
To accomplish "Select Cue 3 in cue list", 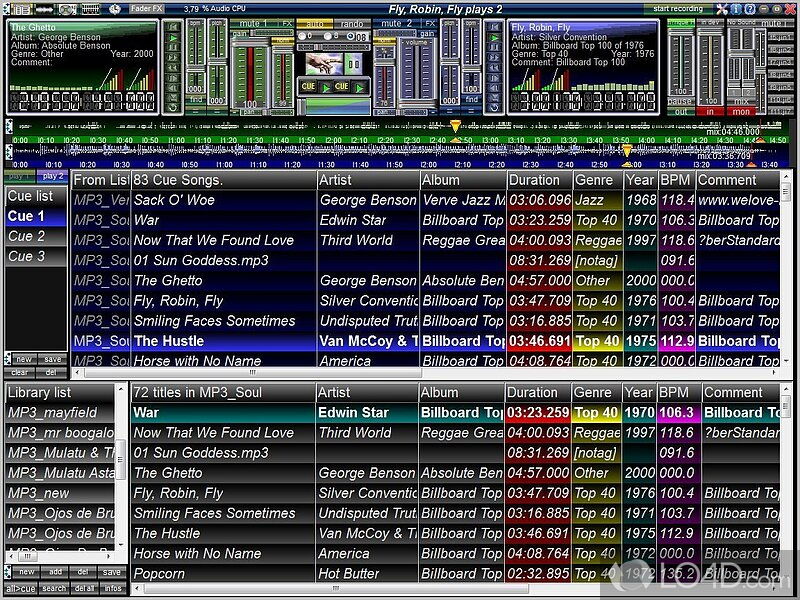I will coord(36,256).
